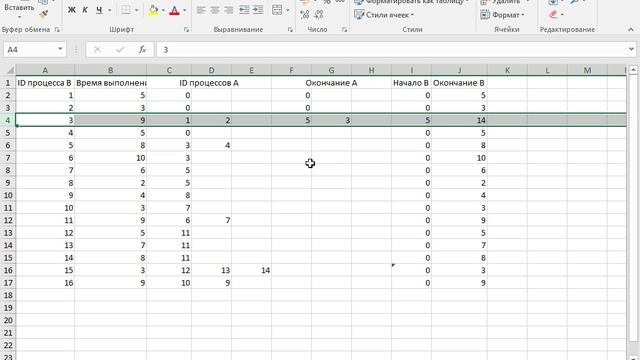Select row 4 header
Screen dimensions: 640x360
pos(8,120)
